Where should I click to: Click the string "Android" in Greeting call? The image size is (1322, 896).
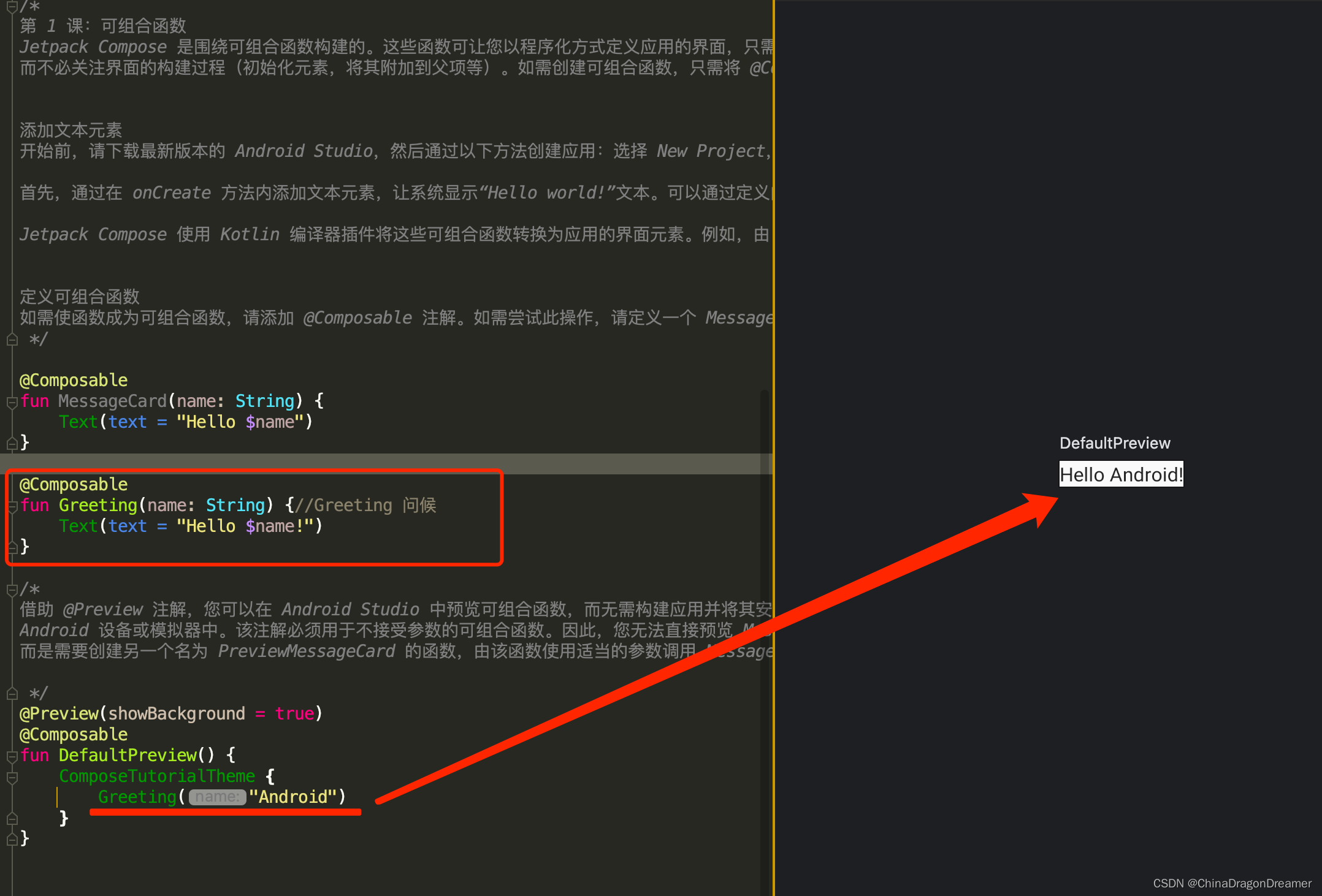click(x=293, y=797)
